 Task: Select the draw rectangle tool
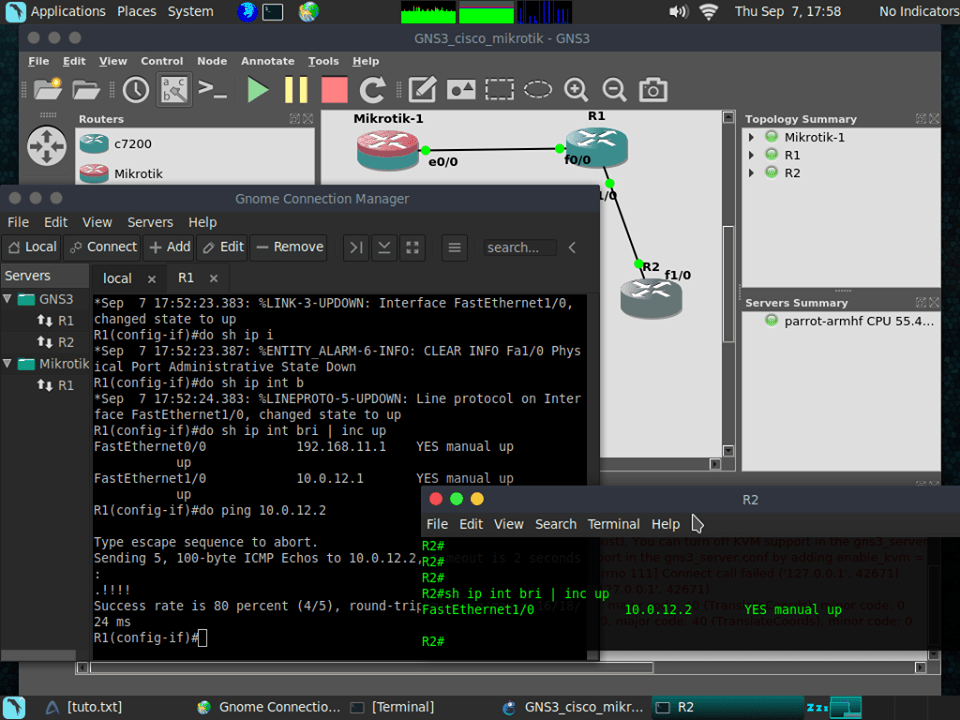point(500,89)
